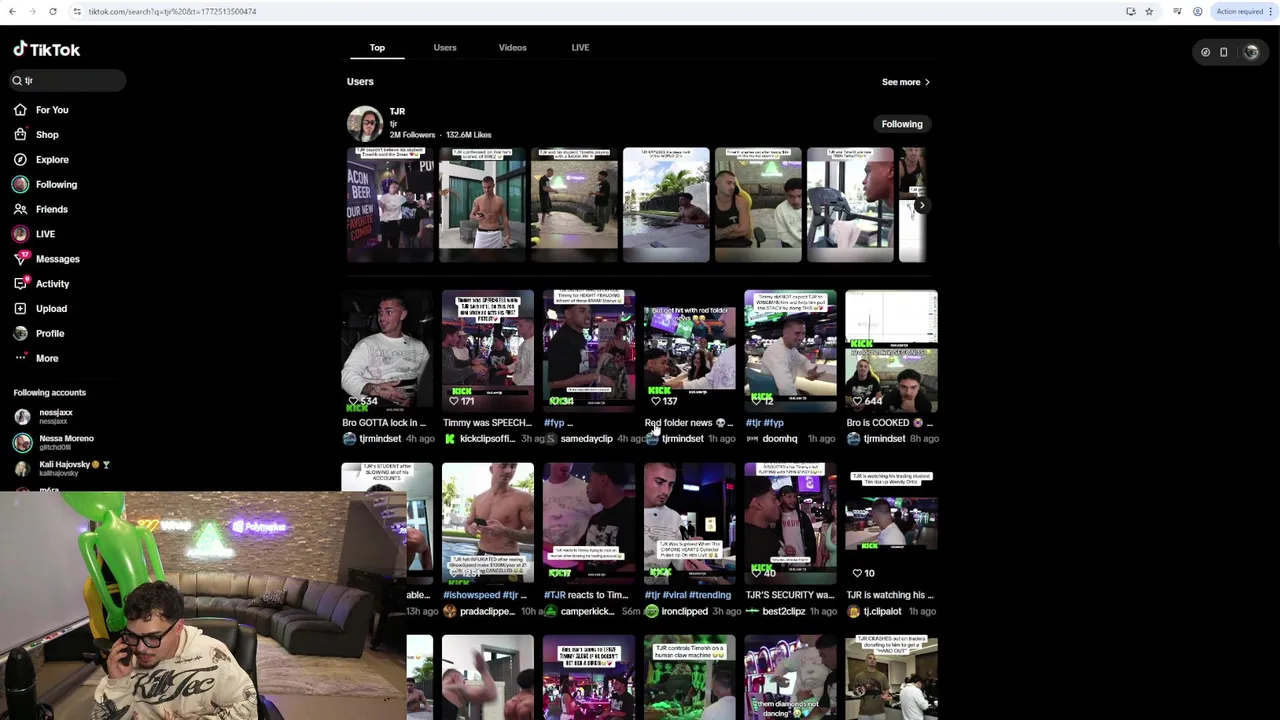Open 'TJR is watching his' video thumbnail
This screenshot has height=720, width=1280.
[x=891, y=523]
